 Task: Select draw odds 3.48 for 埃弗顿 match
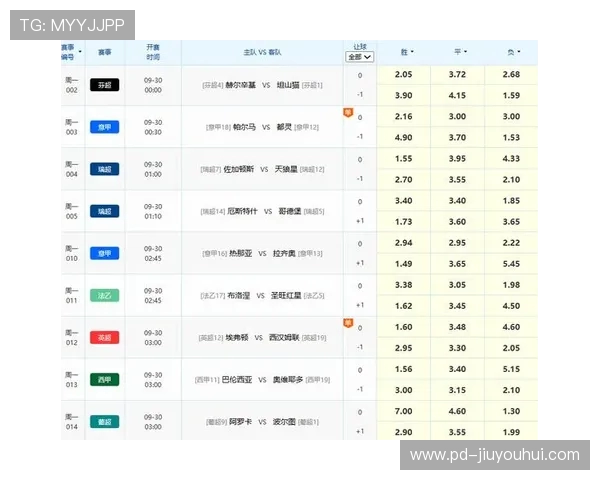457,327
